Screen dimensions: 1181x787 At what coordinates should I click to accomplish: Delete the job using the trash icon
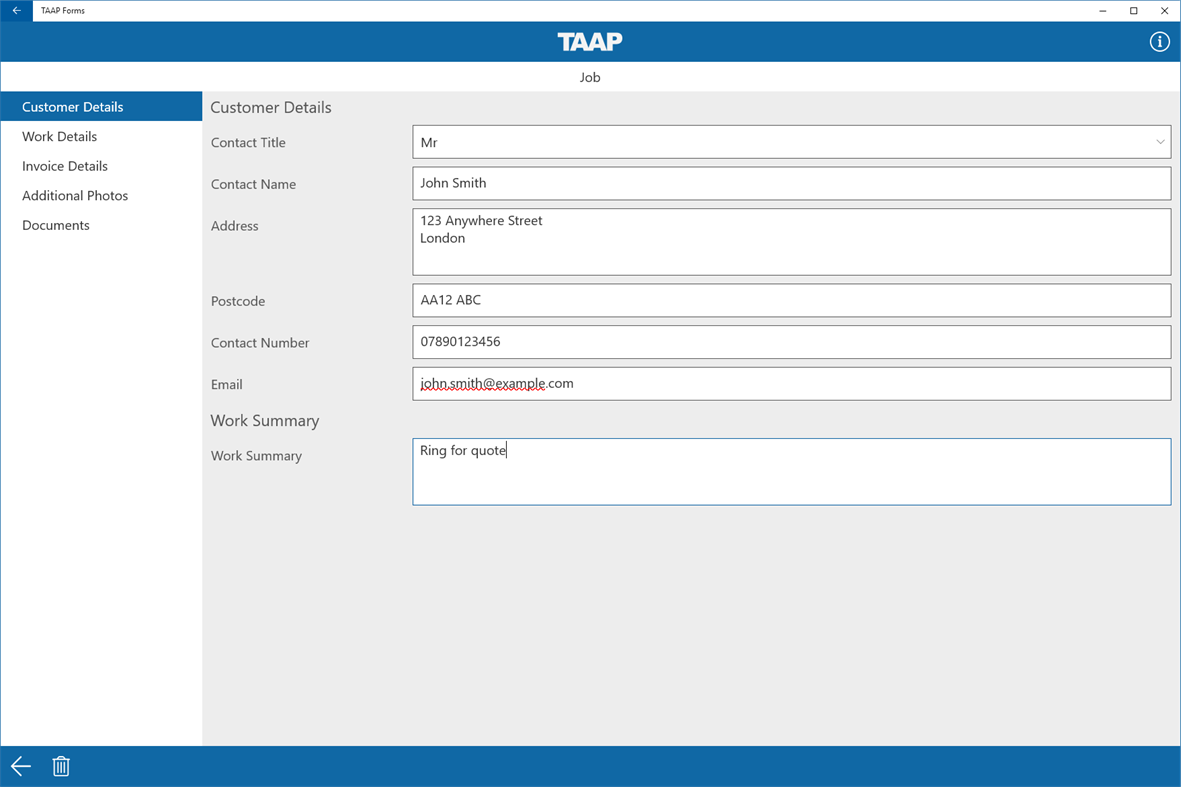(x=61, y=766)
